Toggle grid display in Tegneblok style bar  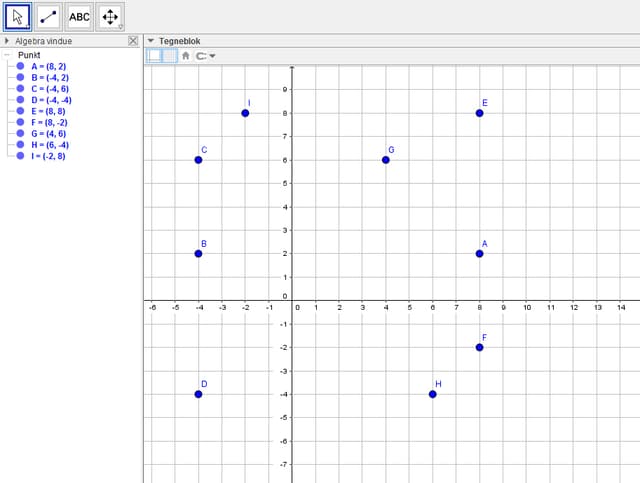tap(170, 56)
